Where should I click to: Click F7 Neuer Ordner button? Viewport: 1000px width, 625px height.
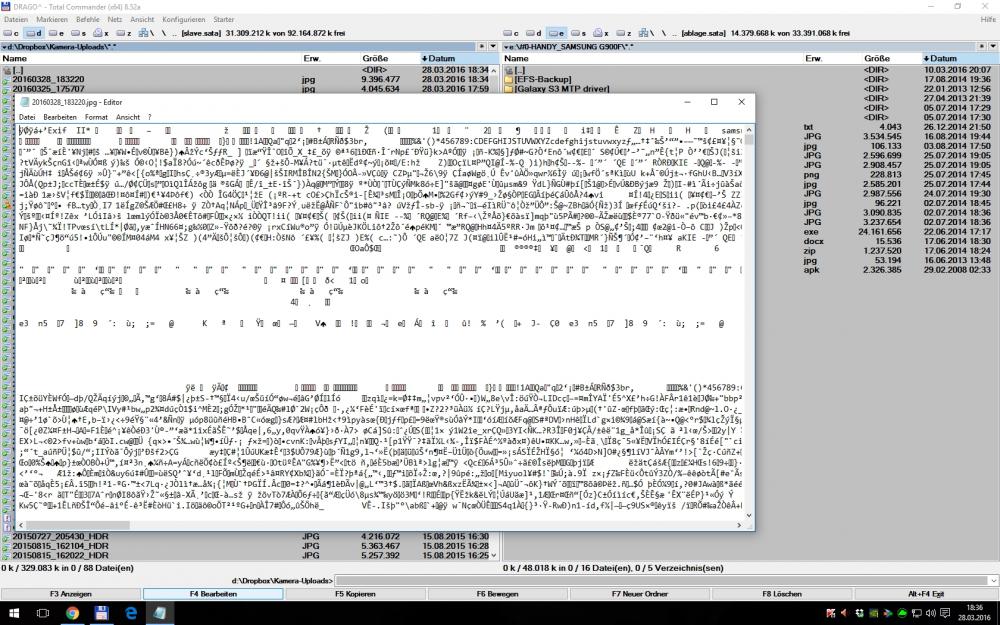click(x=641, y=594)
